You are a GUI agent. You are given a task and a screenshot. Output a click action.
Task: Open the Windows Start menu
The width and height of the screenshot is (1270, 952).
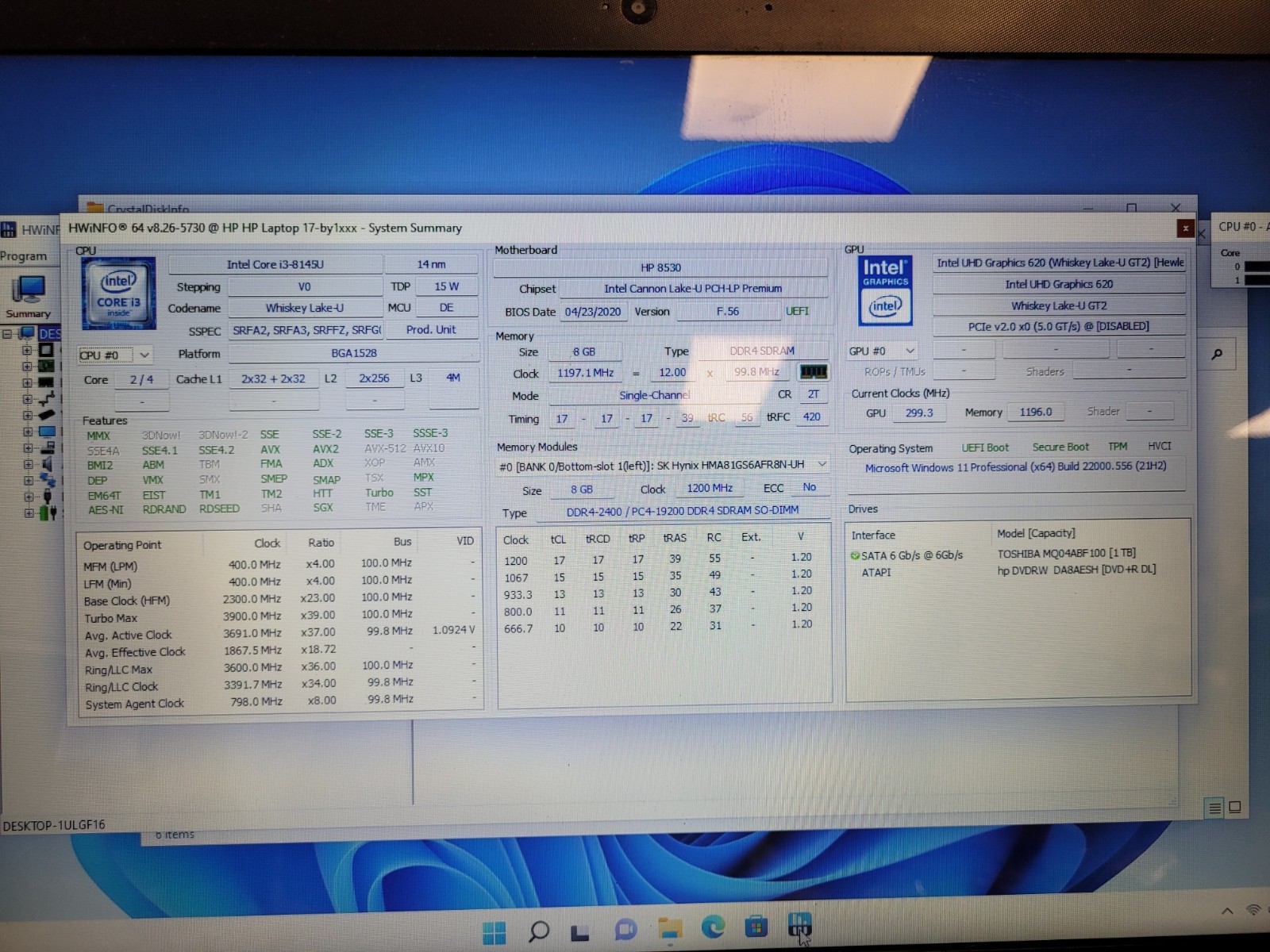494,932
